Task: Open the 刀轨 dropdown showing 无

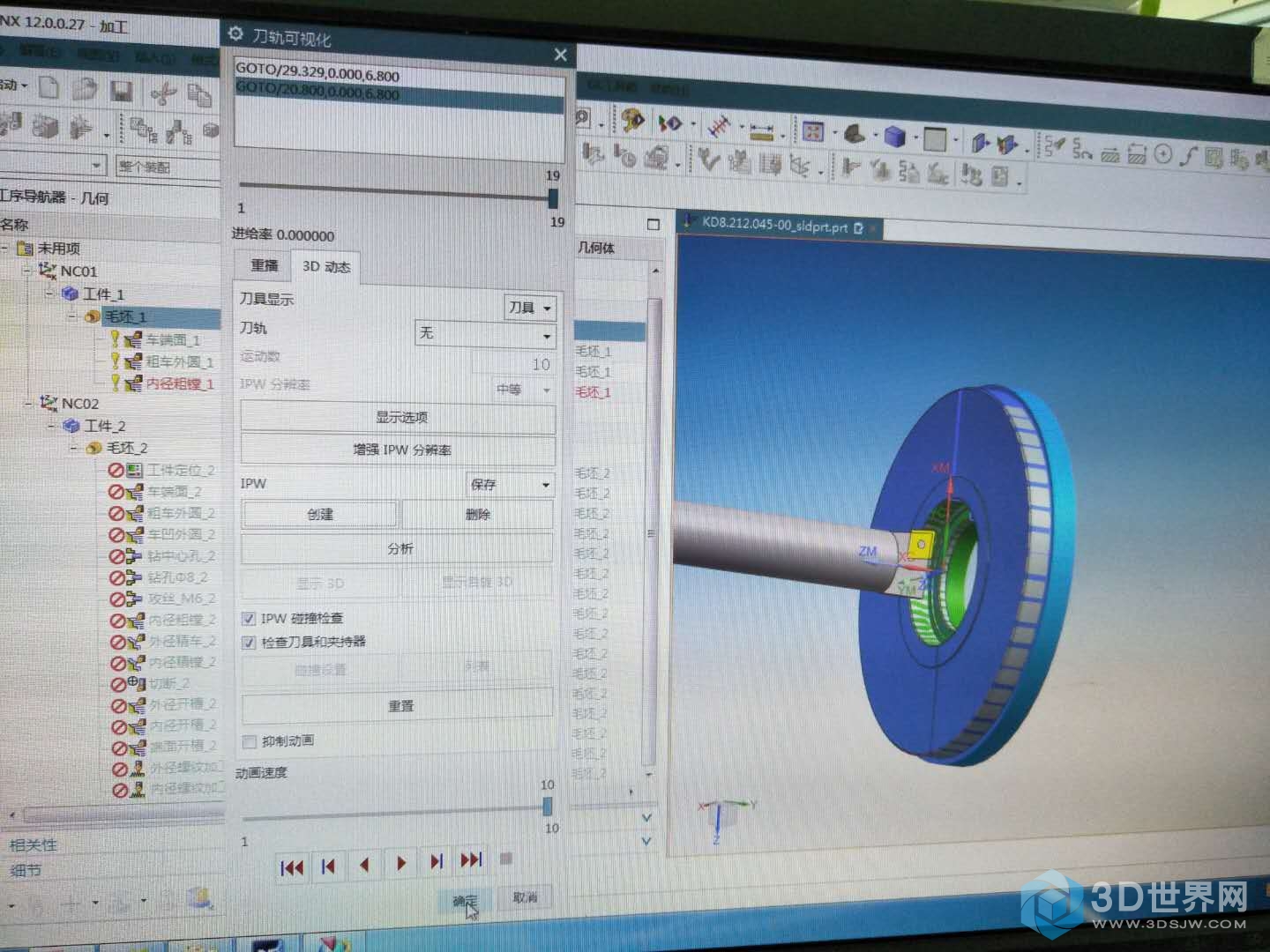Action: click(x=485, y=333)
